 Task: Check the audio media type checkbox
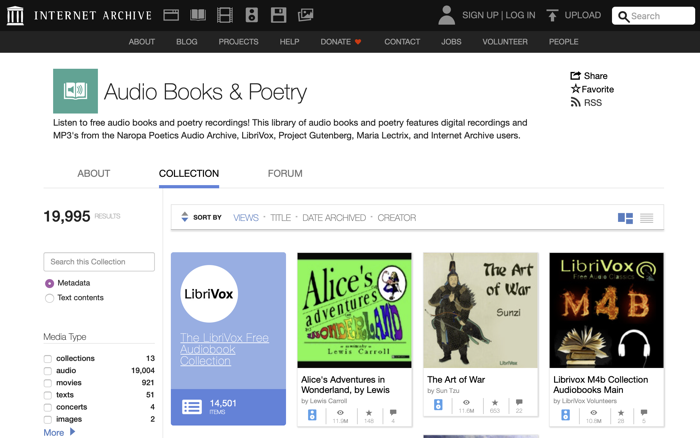pyautogui.click(x=48, y=371)
